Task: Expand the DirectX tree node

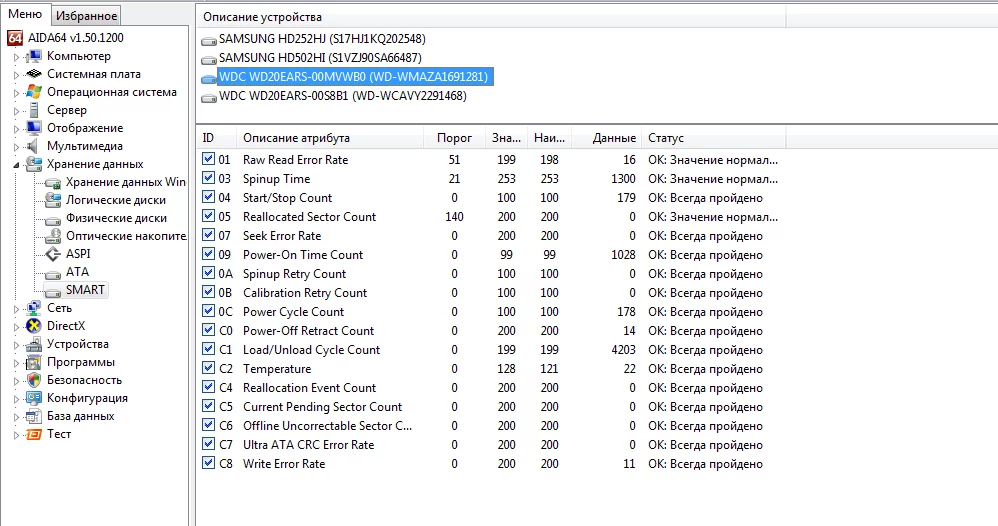Action: pyautogui.click(x=17, y=327)
